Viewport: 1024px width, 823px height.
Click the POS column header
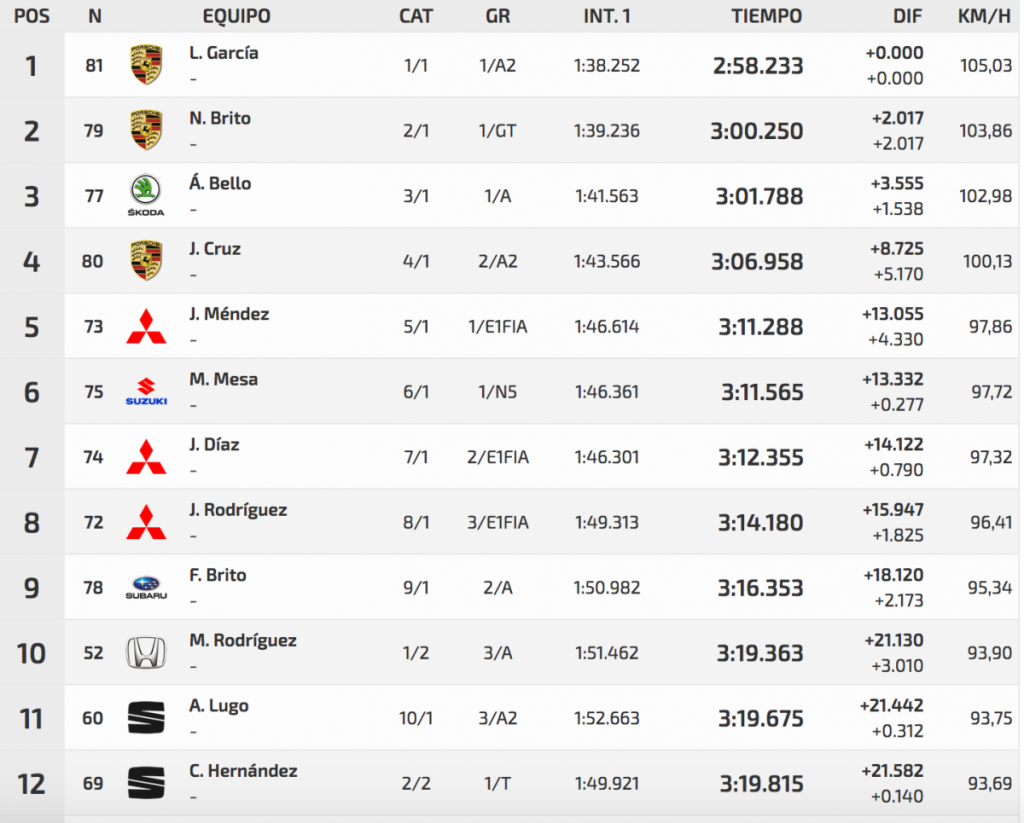(32, 16)
